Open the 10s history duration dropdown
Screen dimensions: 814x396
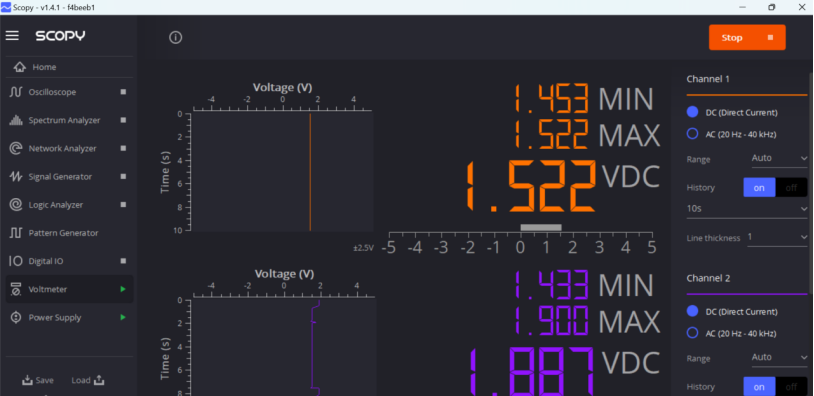click(x=747, y=209)
